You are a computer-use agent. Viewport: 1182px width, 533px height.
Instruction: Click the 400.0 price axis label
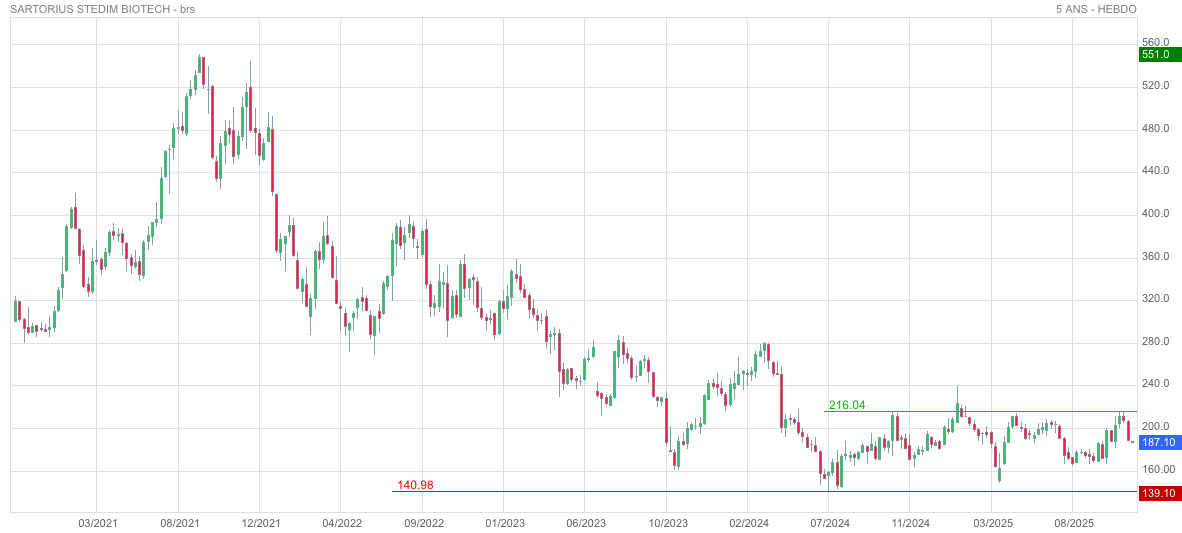coord(1155,214)
